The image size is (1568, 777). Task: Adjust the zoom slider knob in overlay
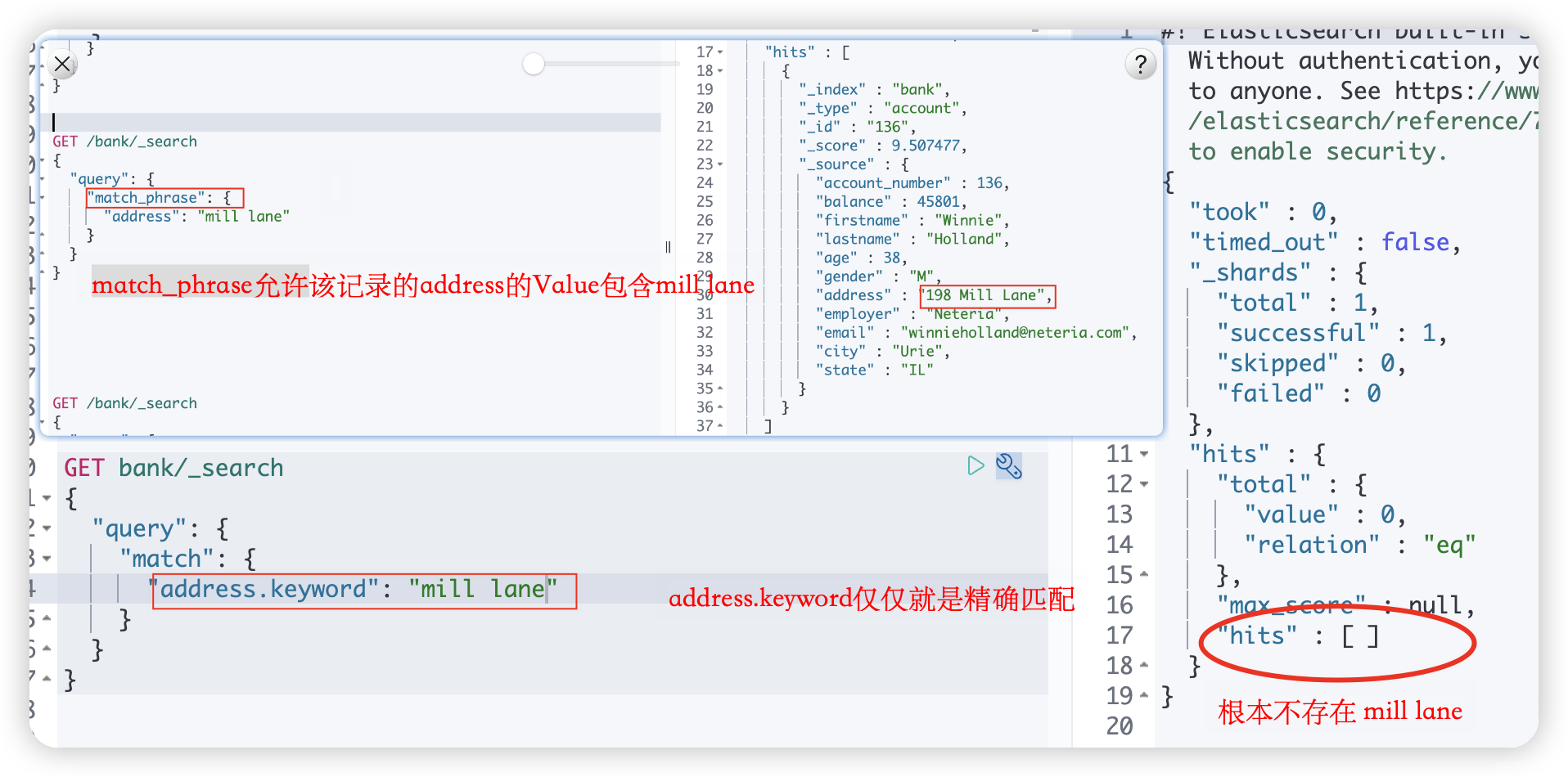click(x=534, y=64)
